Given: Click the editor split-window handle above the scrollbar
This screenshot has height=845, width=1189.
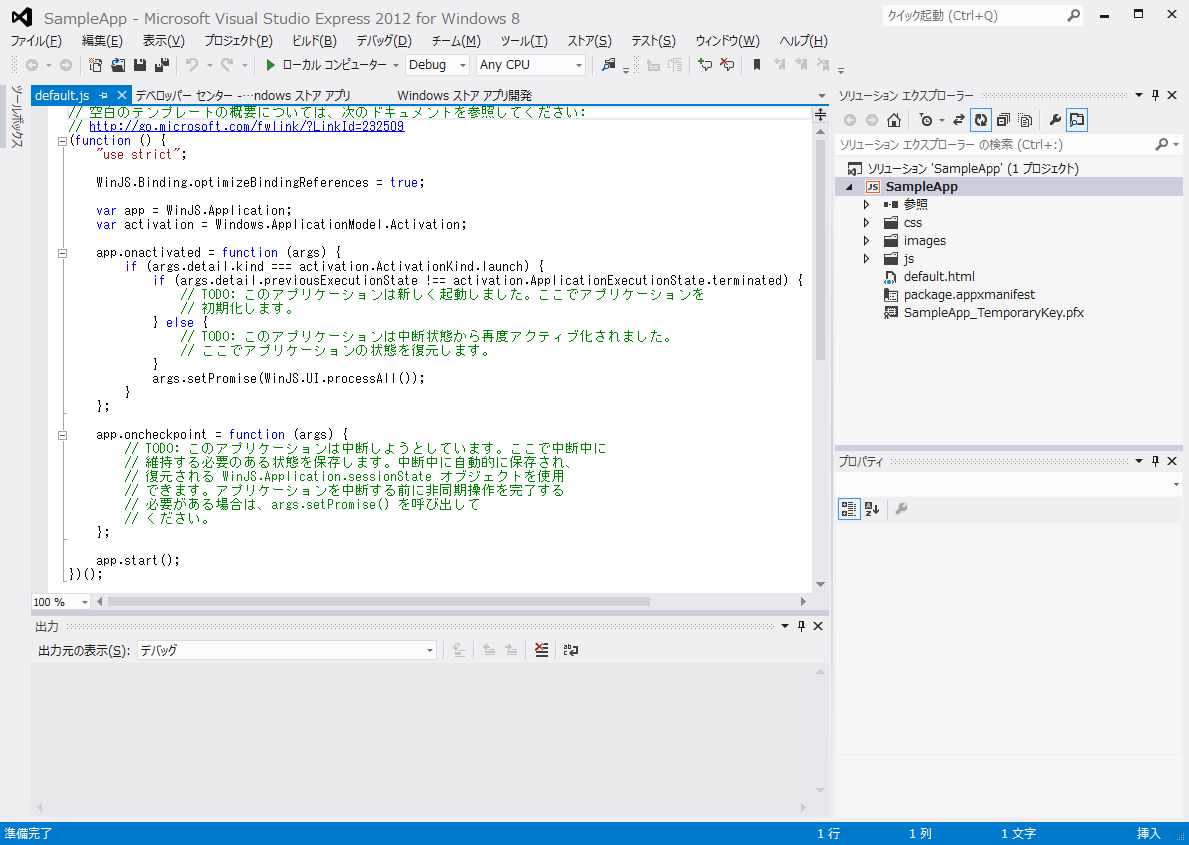Looking at the screenshot, I should click(820, 115).
